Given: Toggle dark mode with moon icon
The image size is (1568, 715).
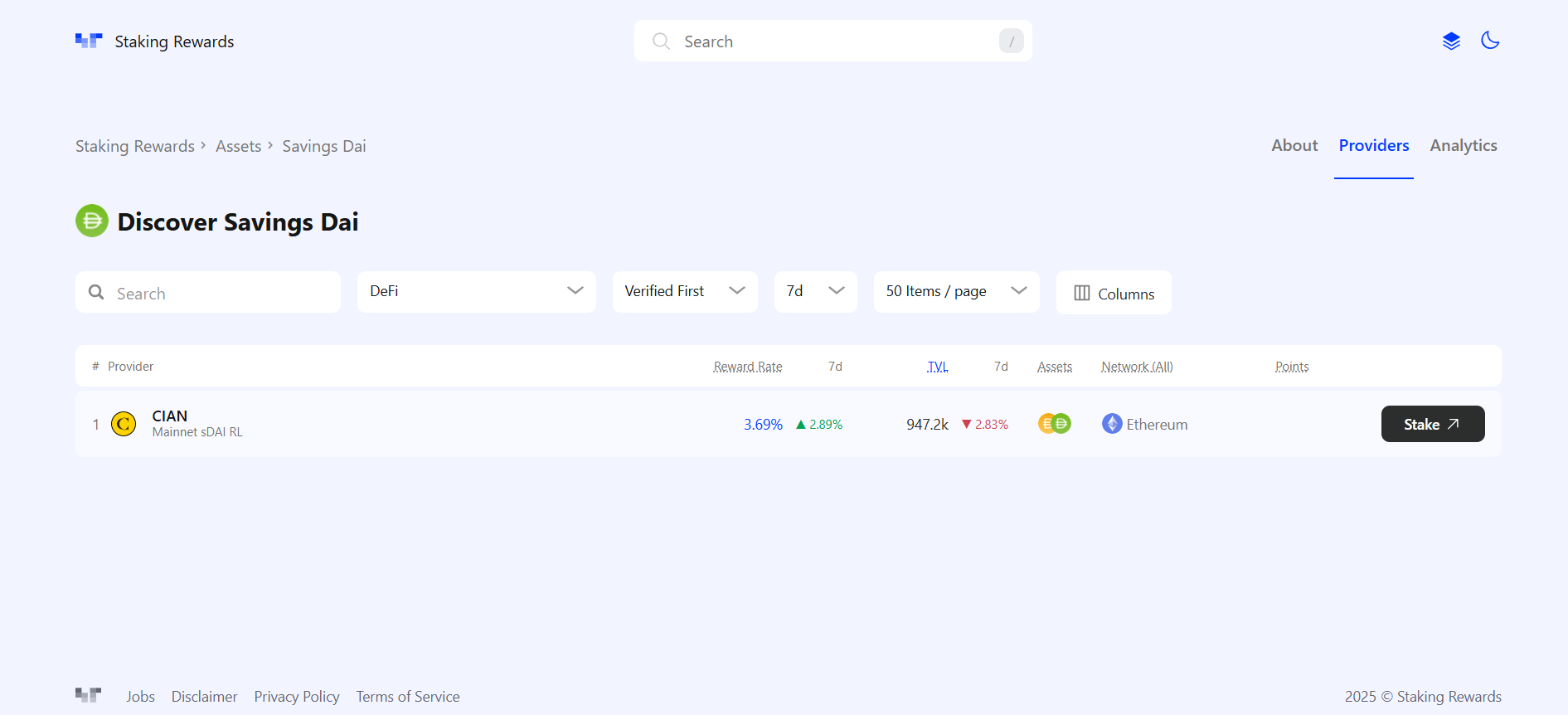Looking at the screenshot, I should click(x=1490, y=41).
